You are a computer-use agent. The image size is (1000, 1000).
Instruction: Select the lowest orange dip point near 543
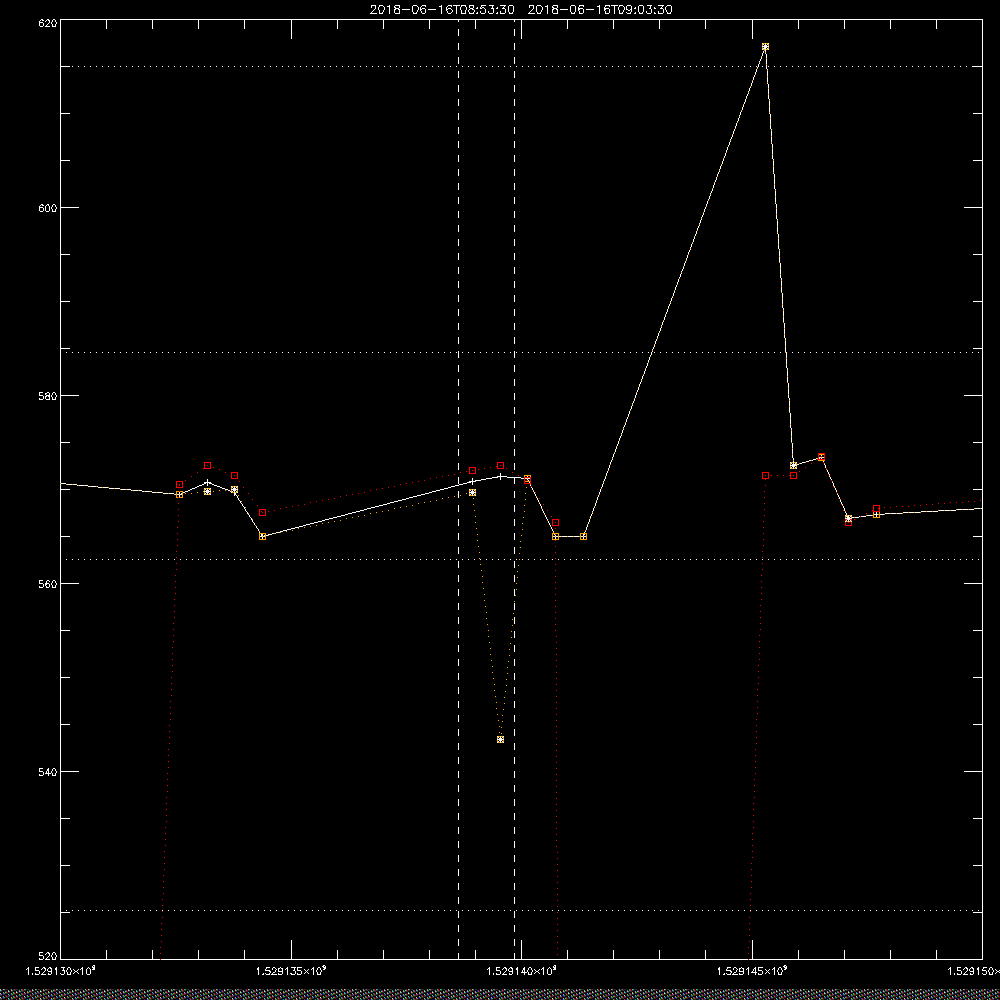[x=501, y=739]
